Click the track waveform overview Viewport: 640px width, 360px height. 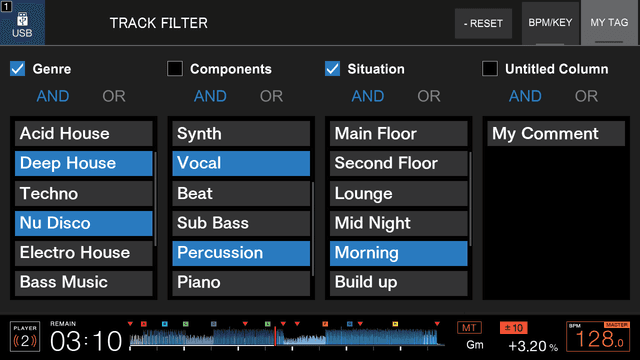286,336
